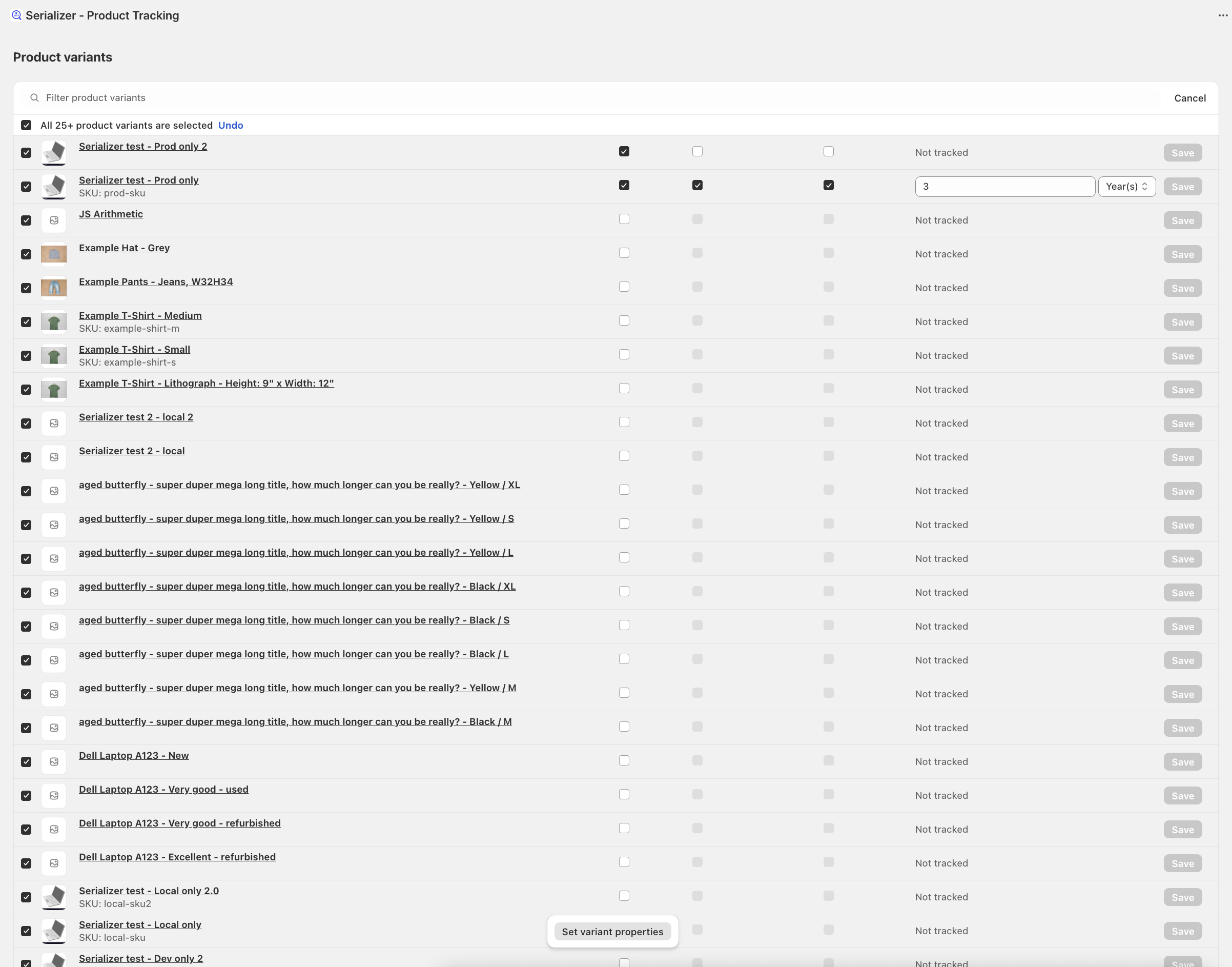Open the Dell Laptop A123 - Excellent - refurbished link
Screen dimensions: 1232x967
point(177,857)
